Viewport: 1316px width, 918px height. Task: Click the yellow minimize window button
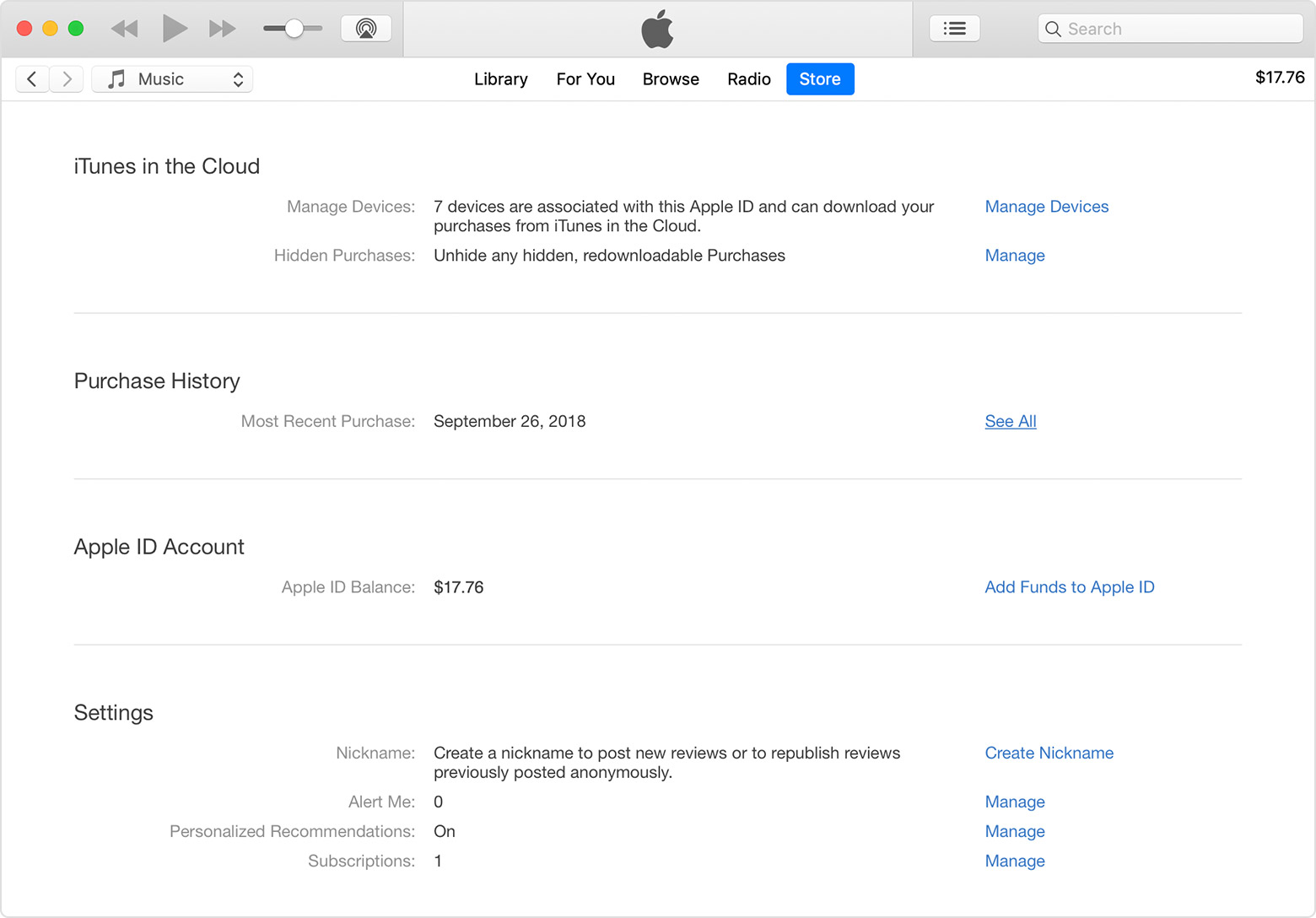[50, 29]
